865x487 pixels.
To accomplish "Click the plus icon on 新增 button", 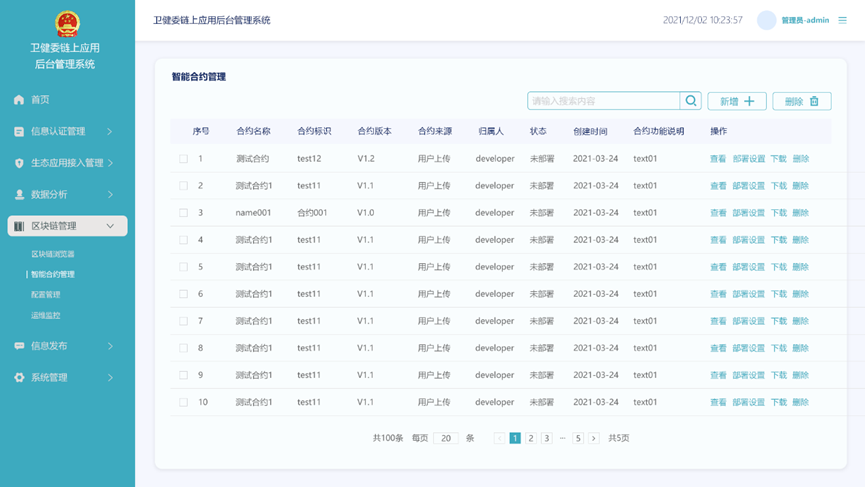I will tap(749, 101).
